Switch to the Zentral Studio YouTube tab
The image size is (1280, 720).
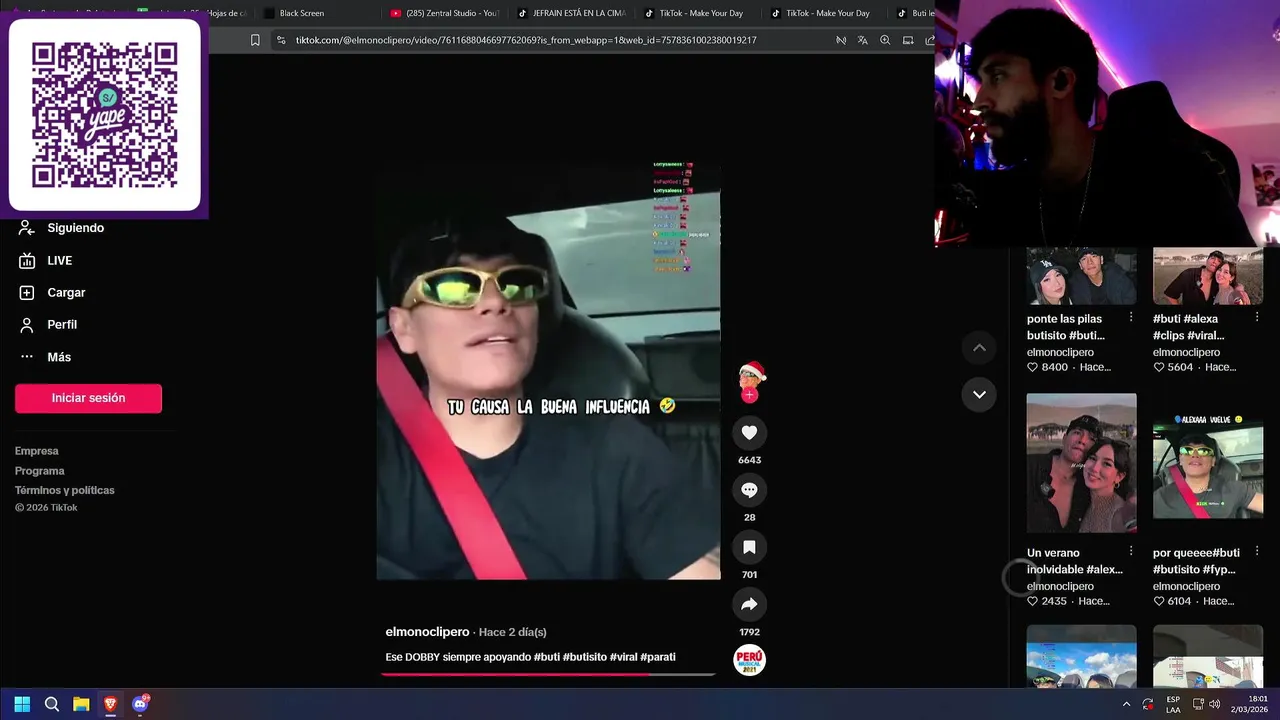pyautogui.click(x=445, y=13)
